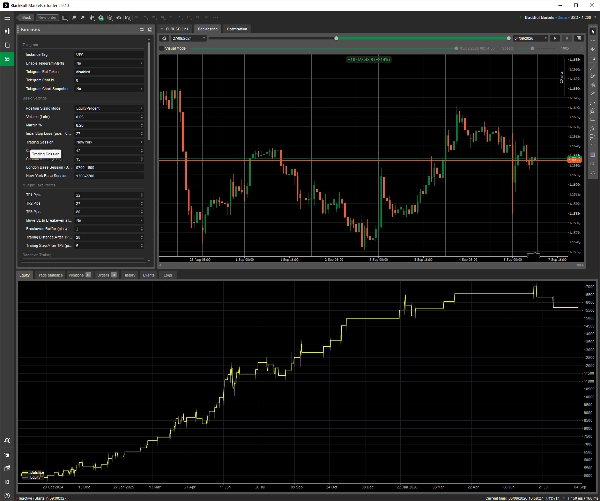Screen dimensions: 600x501
Task: Click the third icon in right drawing toolbar
Action: point(593,50)
